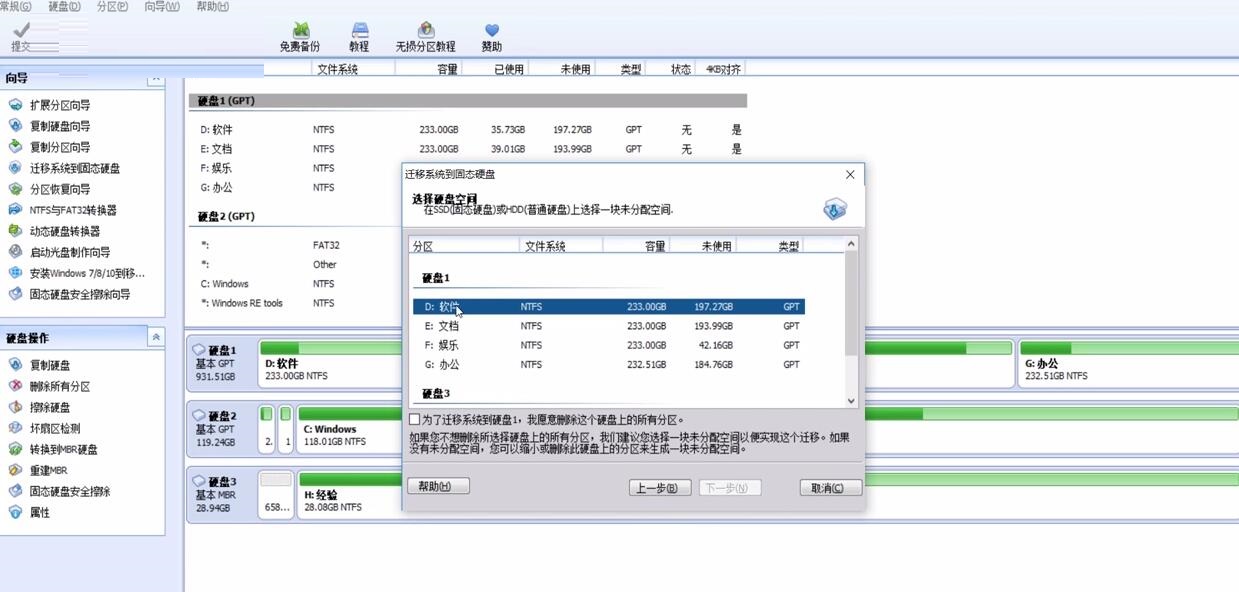
Task: Close the 迁移系统到固态硬盘 dialog
Action: point(851,174)
